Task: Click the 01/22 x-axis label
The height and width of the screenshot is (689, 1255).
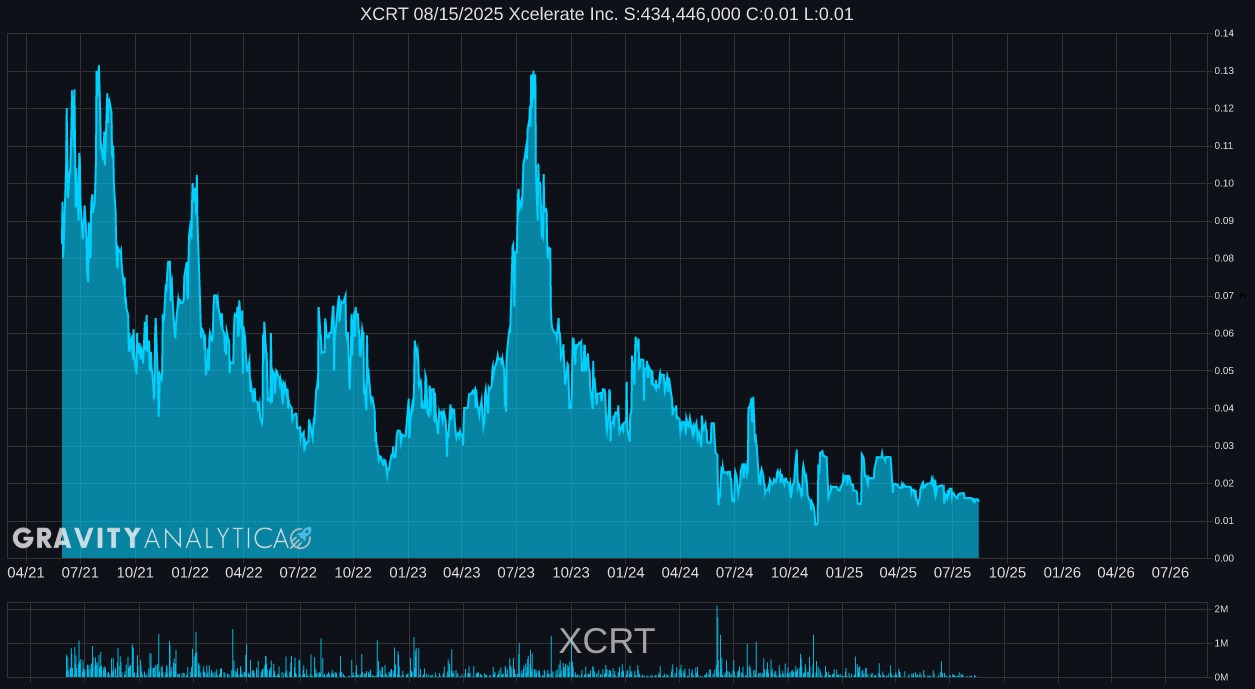Action: click(190, 573)
